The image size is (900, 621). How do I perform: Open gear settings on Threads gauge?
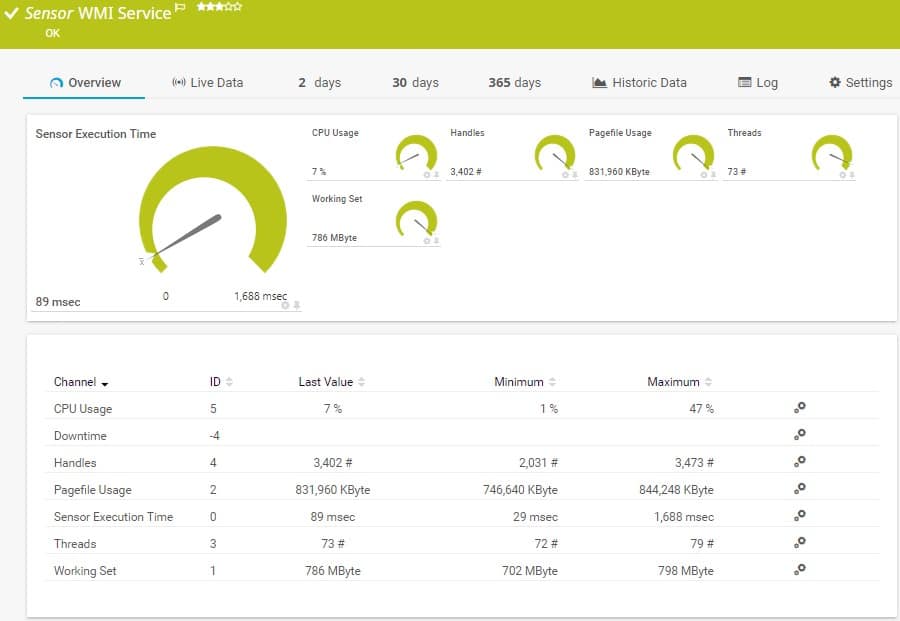[x=842, y=174]
